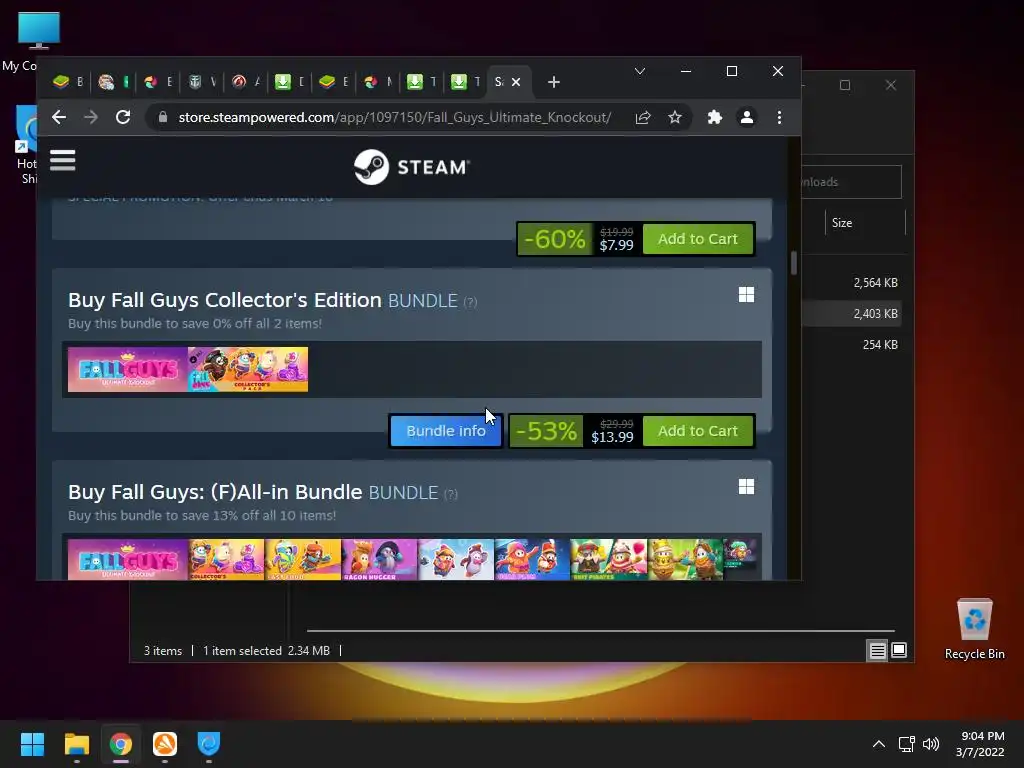1024x768 pixels.
Task: Open the Steam hamburger menu
Action: (63, 160)
